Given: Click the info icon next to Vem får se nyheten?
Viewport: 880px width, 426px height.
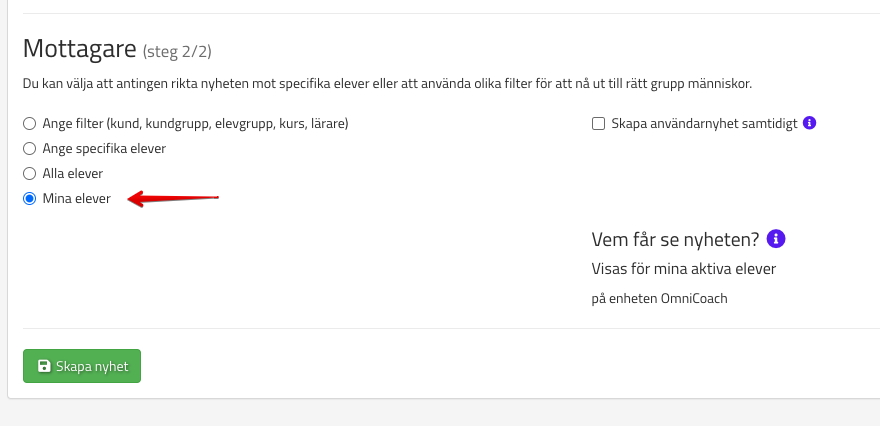Looking at the screenshot, I should click(x=776, y=239).
